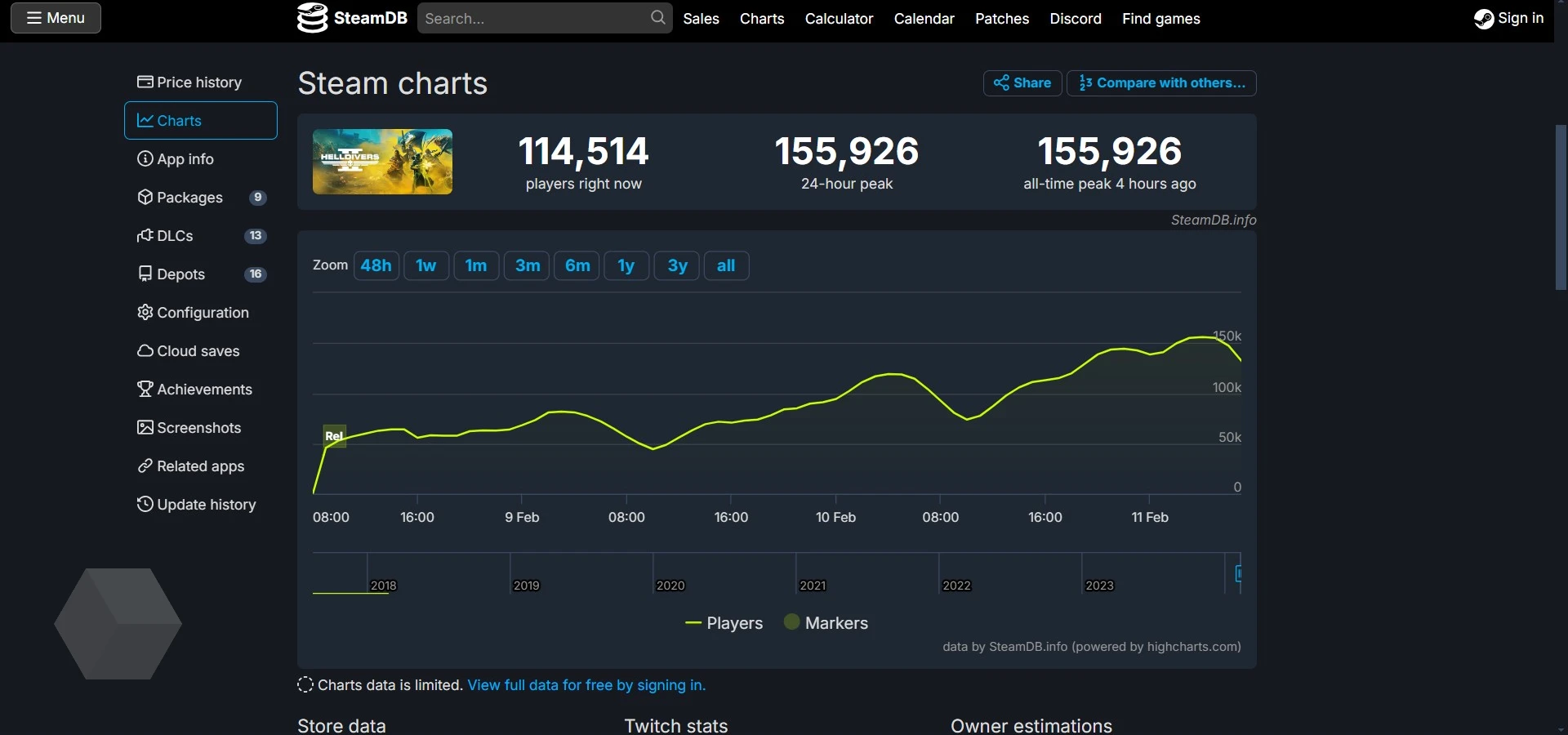Open Charts in top navigation

[762, 18]
